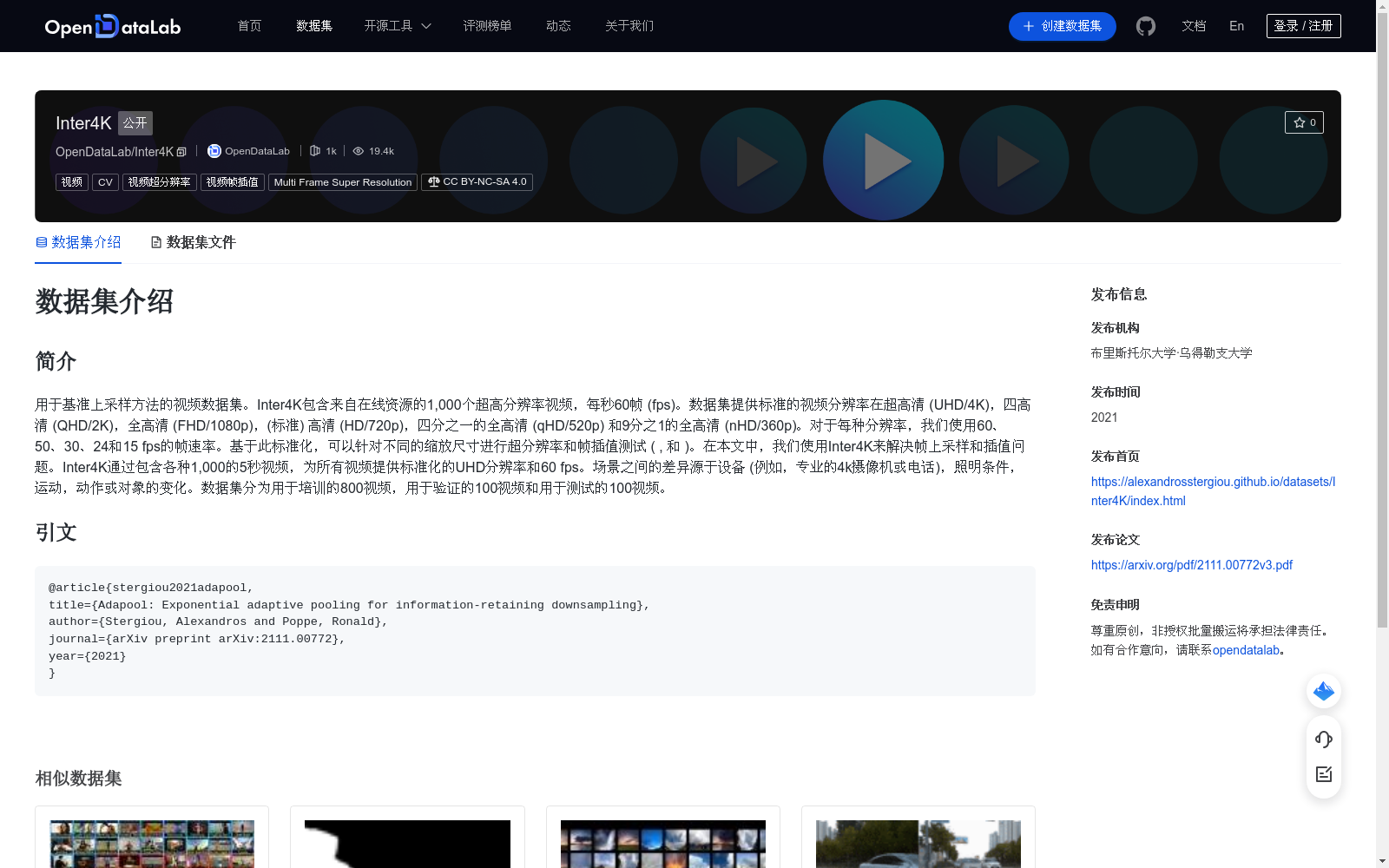Click the citation code block

(x=535, y=631)
